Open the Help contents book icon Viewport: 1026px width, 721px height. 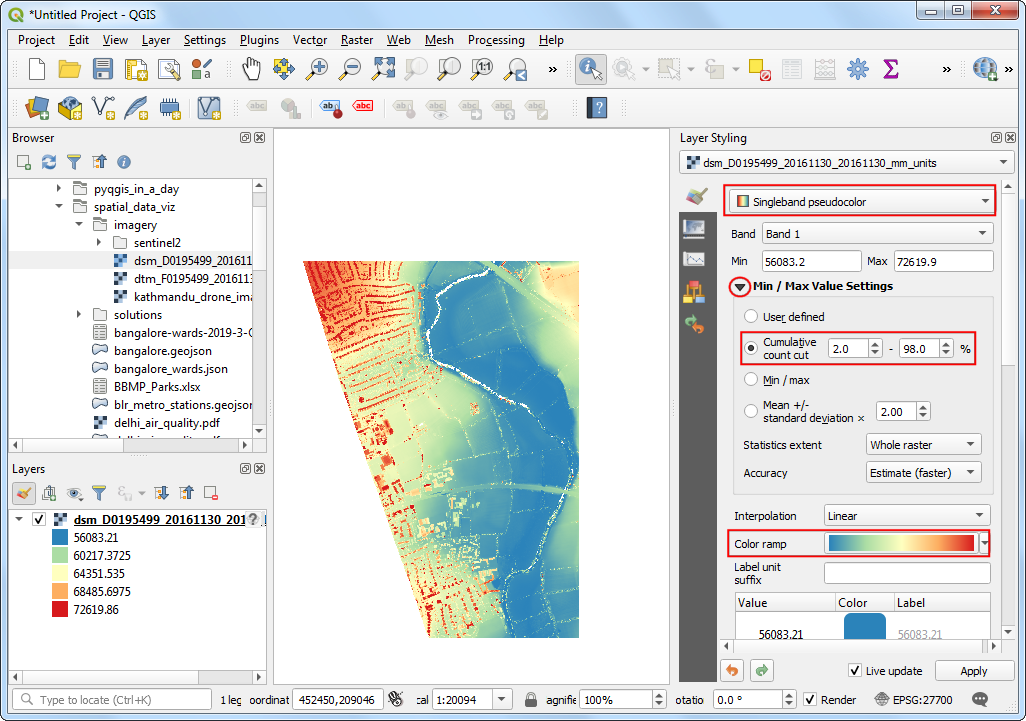click(x=597, y=107)
